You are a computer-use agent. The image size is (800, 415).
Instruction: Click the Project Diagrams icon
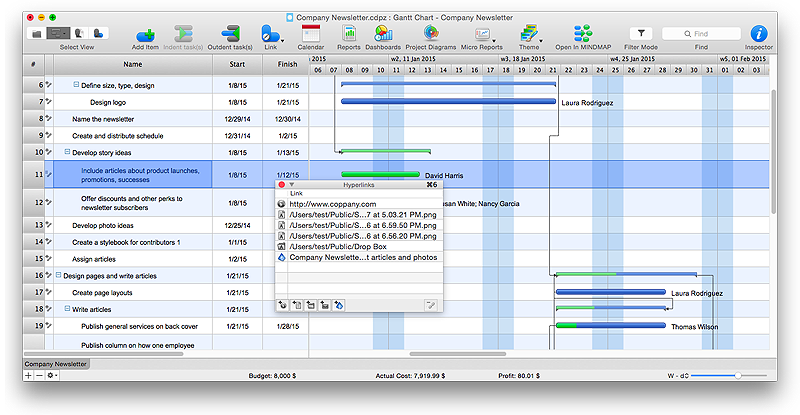click(x=430, y=34)
